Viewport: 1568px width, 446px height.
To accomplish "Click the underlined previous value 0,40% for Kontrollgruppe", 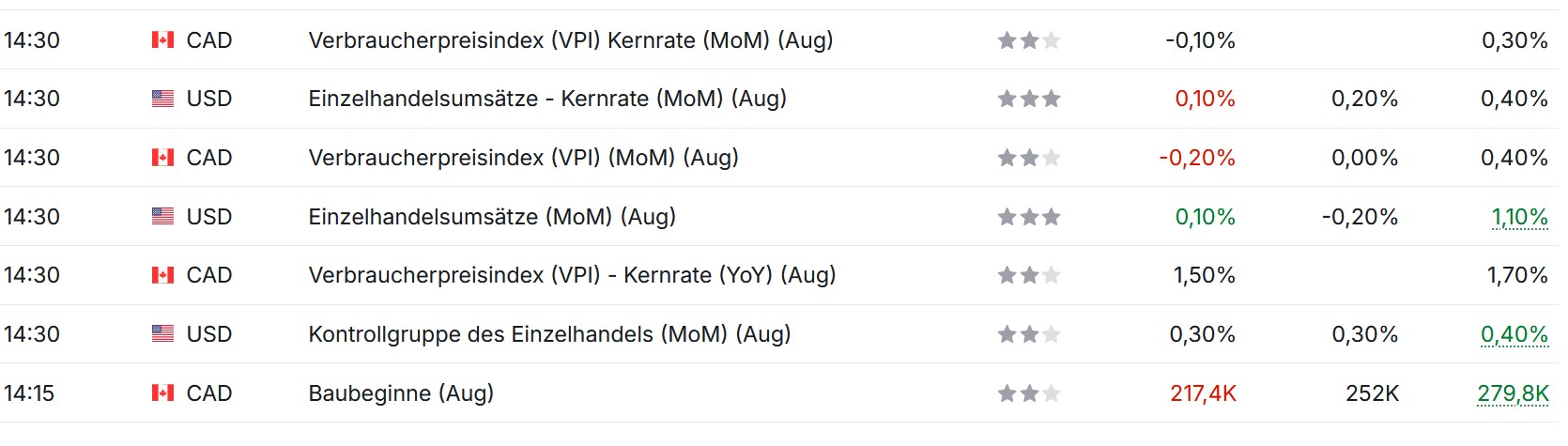I will [x=1514, y=334].
